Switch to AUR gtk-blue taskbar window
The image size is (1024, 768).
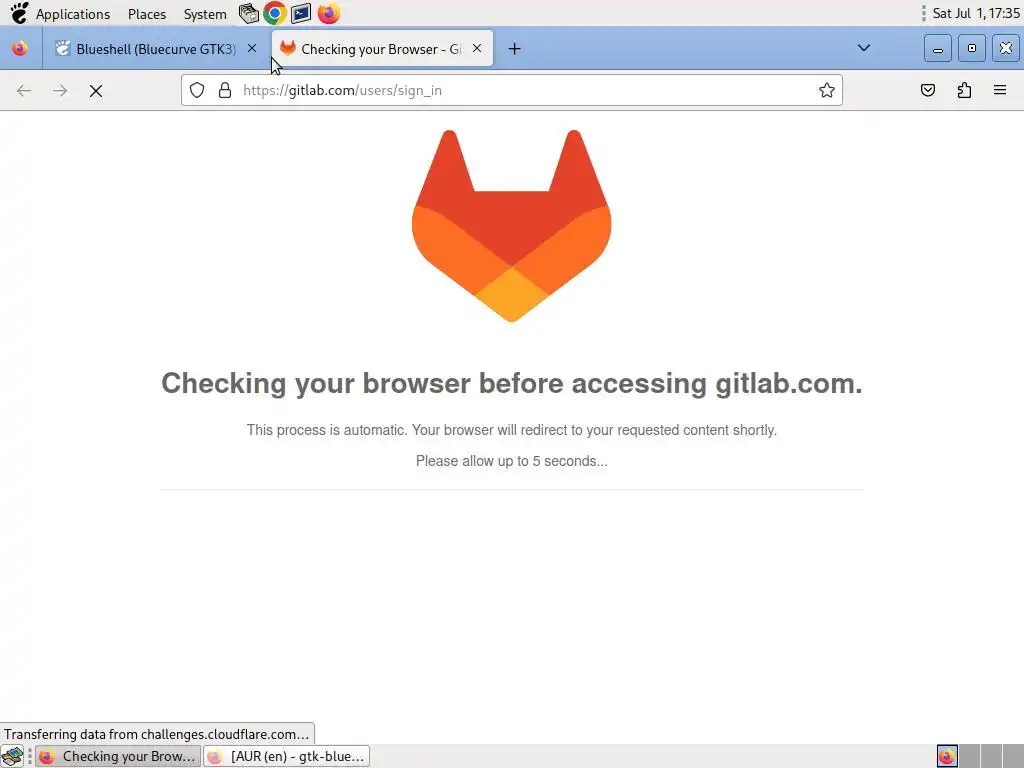(x=287, y=756)
